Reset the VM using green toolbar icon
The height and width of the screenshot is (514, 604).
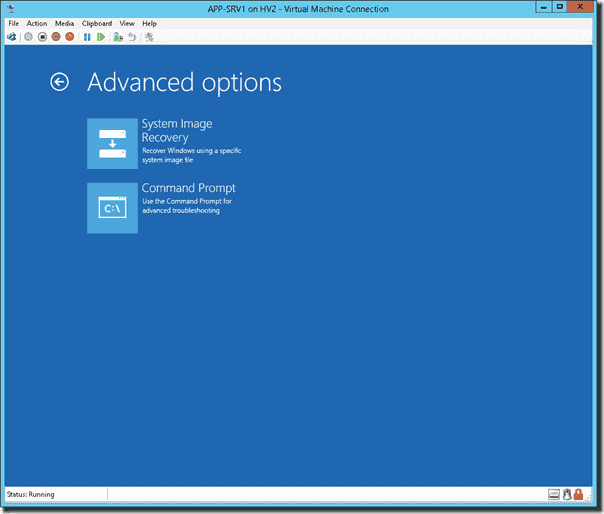click(101, 37)
